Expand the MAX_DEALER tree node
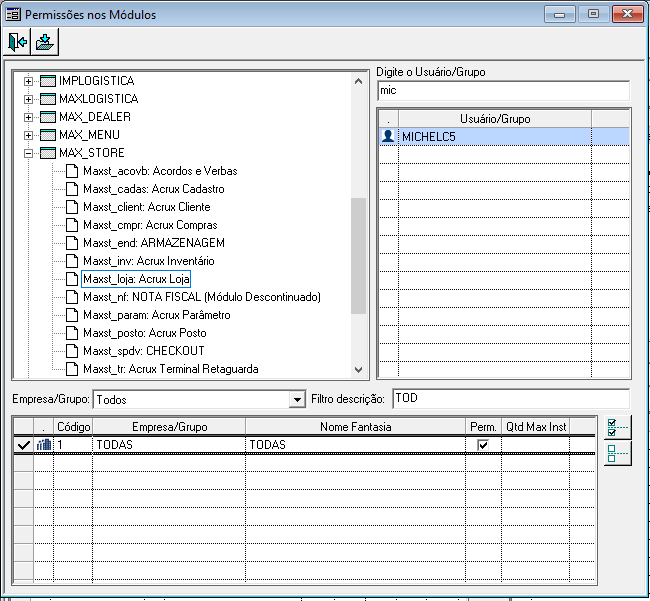 (28, 117)
